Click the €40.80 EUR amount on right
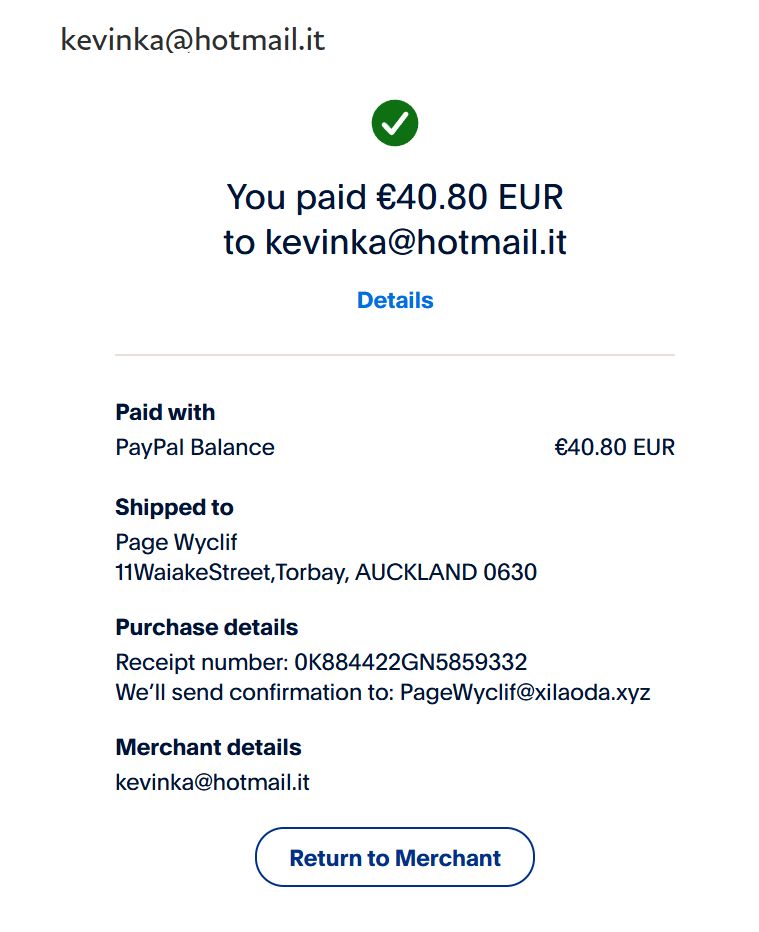The width and height of the screenshot is (759, 932). pyautogui.click(x=614, y=447)
